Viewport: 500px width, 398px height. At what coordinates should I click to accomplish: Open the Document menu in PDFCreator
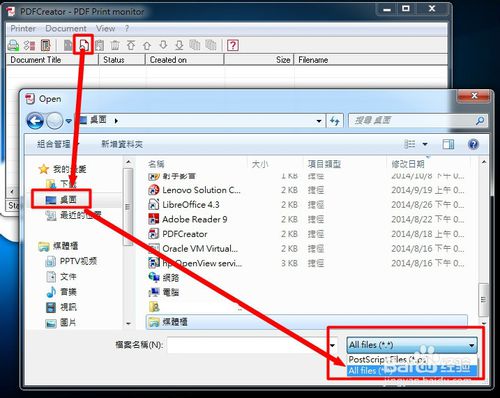(x=66, y=29)
